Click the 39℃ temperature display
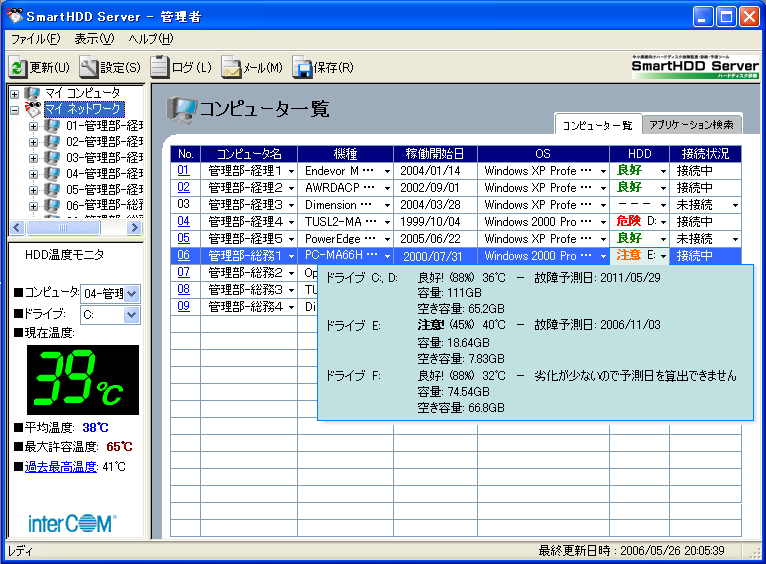The height and width of the screenshot is (564, 766). [83, 380]
